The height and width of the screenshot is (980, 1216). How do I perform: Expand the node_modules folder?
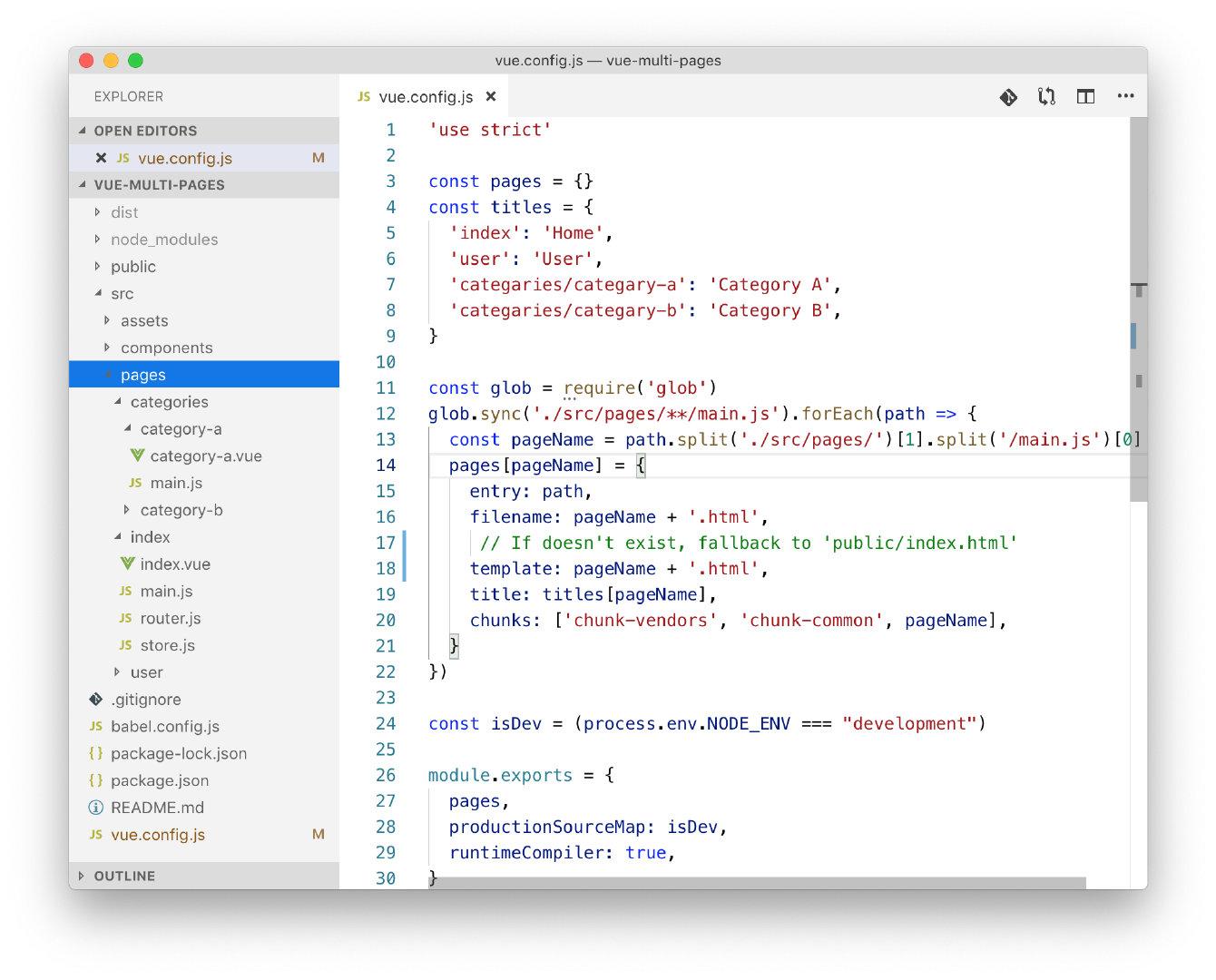(x=163, y=240)
